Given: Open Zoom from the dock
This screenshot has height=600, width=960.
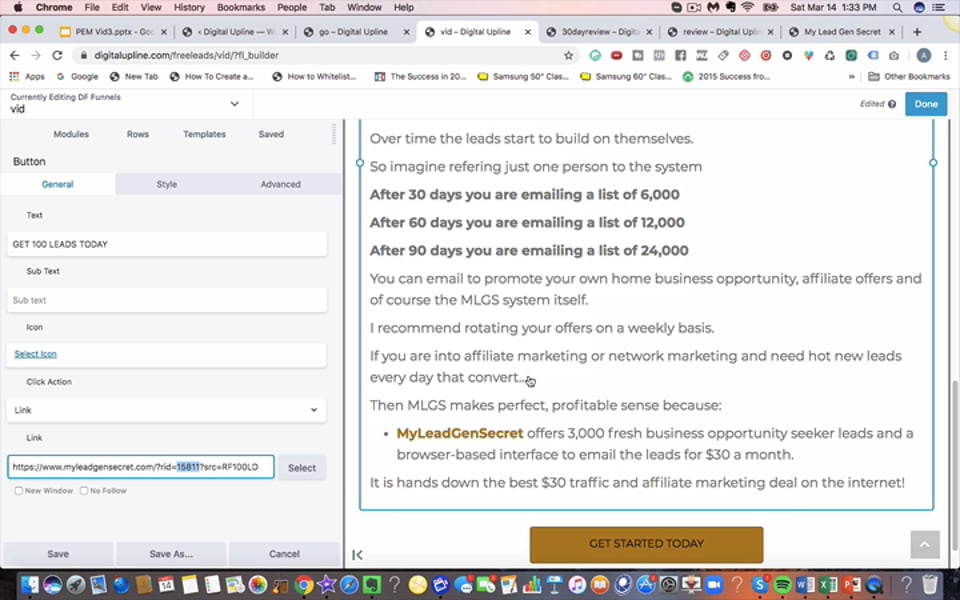Looking at the screenshot, I should click(714, 585).
